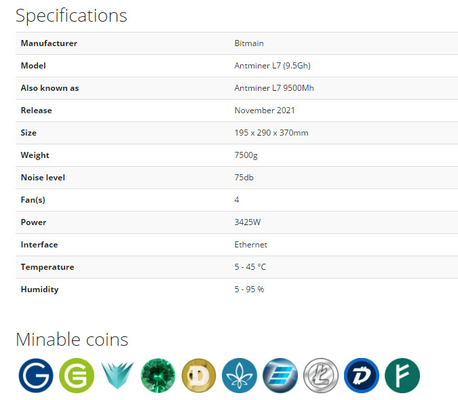
Task: Click the blue G GameCredits coin icon
Action: [36, 375]
